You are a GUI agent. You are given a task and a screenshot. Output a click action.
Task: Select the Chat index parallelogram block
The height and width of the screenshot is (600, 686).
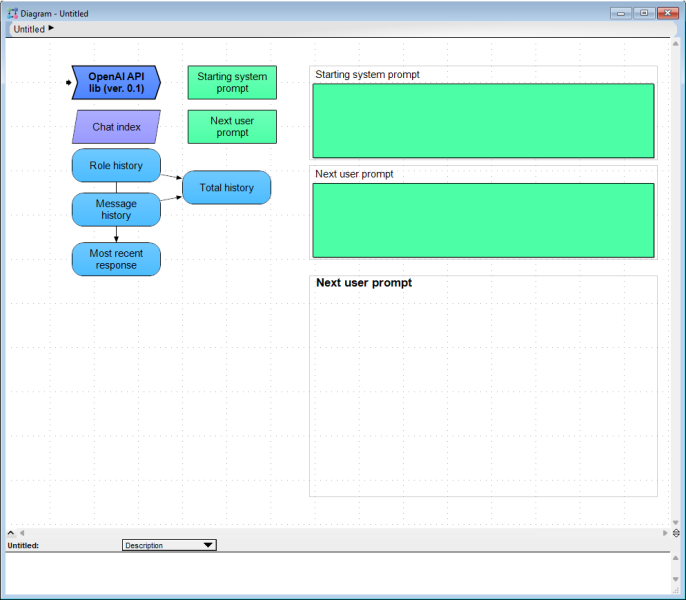coord(116,127)
